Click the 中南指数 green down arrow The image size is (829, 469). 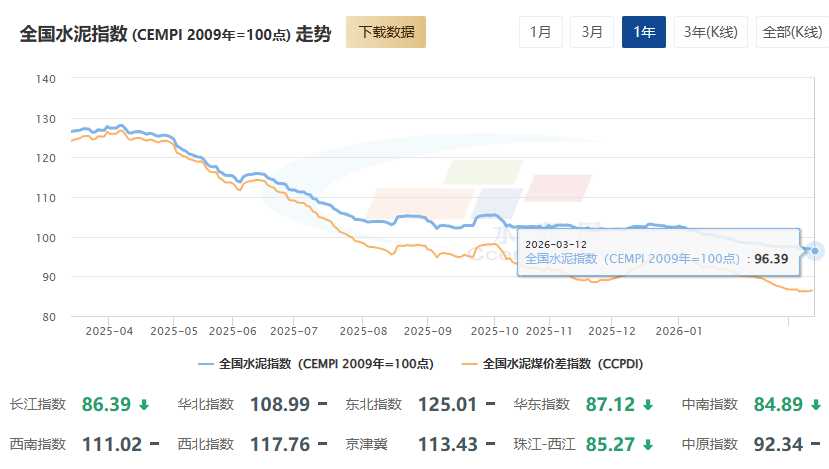coord(816,405)
